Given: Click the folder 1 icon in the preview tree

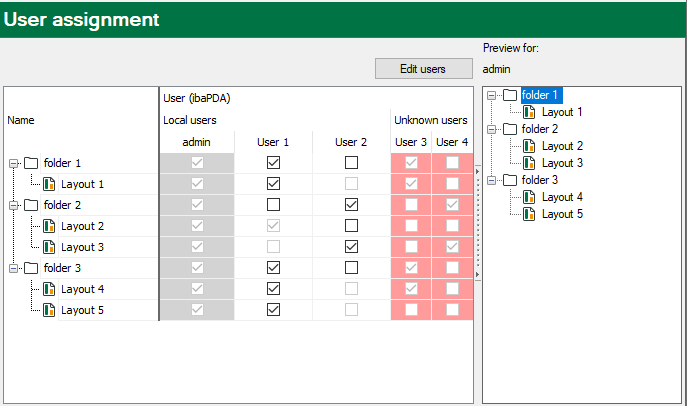Looking at the screenshot, I should coord(511,95).
